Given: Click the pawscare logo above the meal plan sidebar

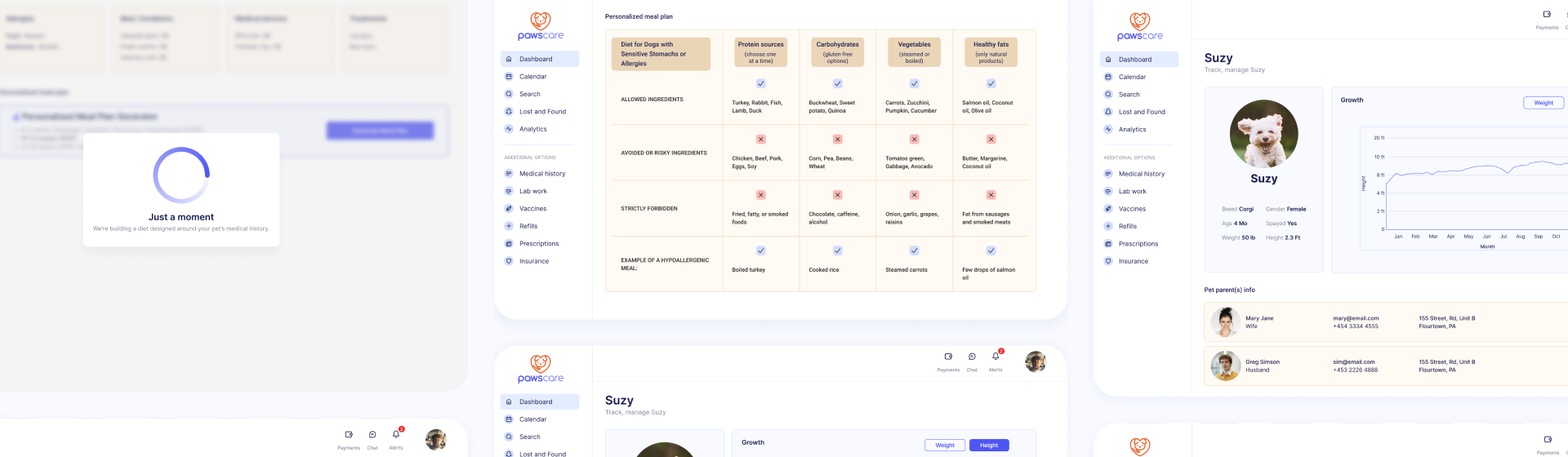Looking at the screenshot, I should click(x=540, y=26).
